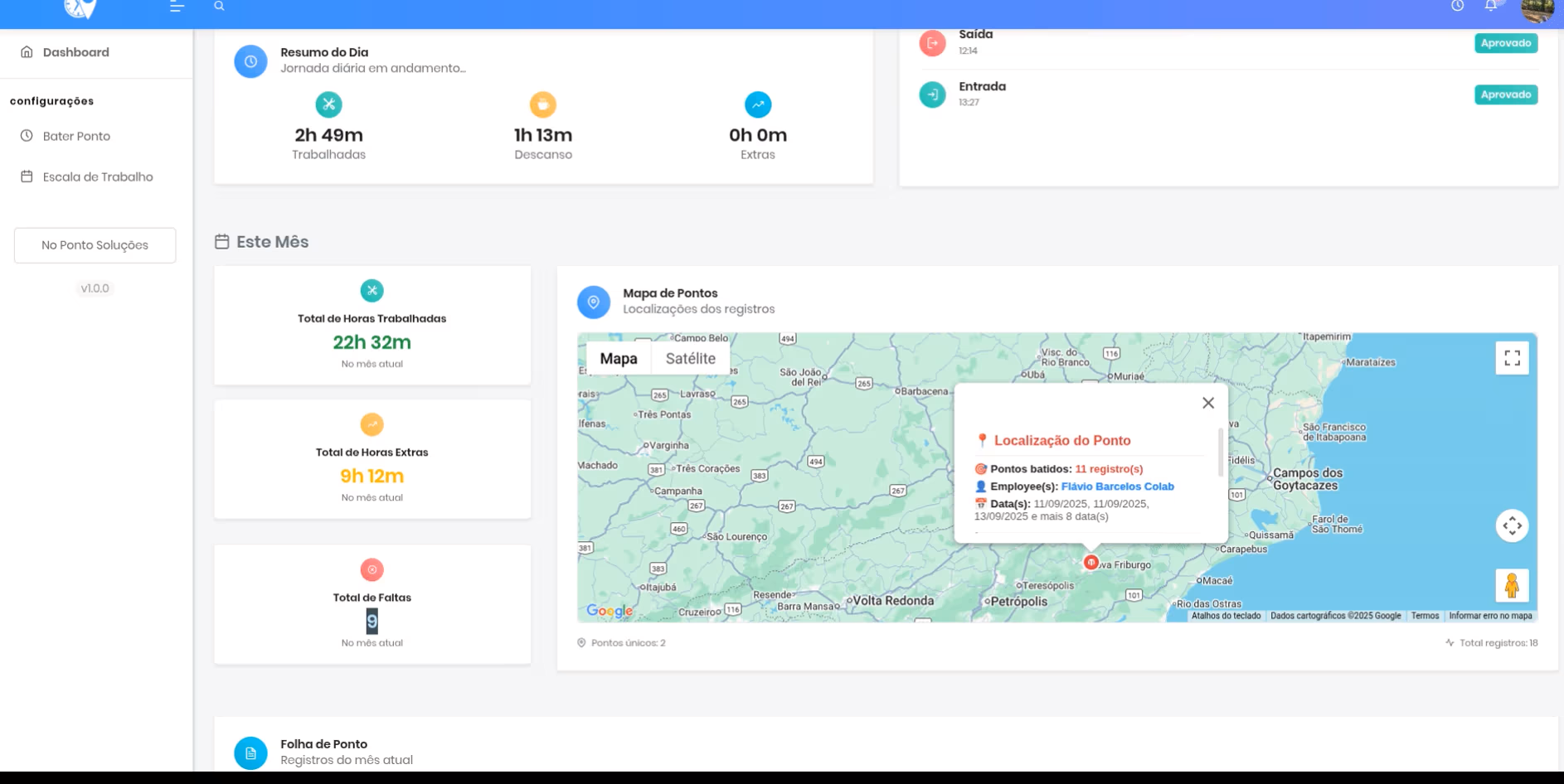Click the Mapa de Pontos pin icon
Viewport: 1564px width, 784px height.
tap(594, 302)
